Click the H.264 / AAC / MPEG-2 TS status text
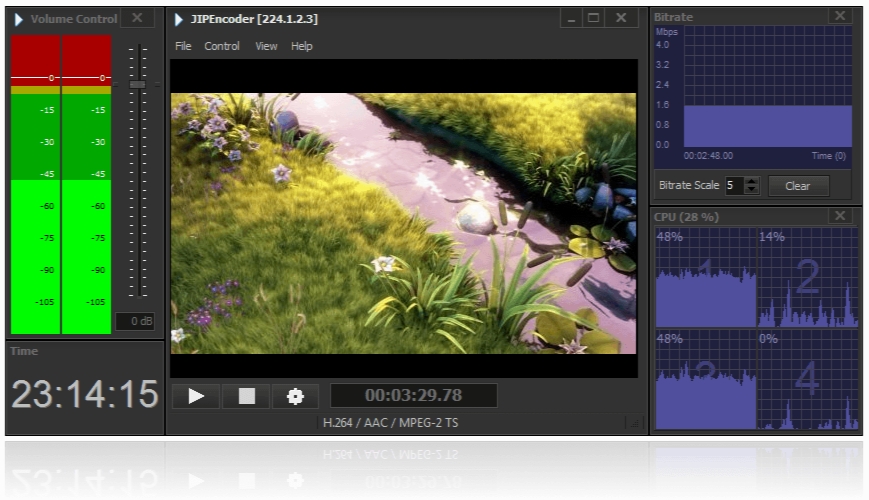Viewport: 869px width, 500px height. point(391,422)
